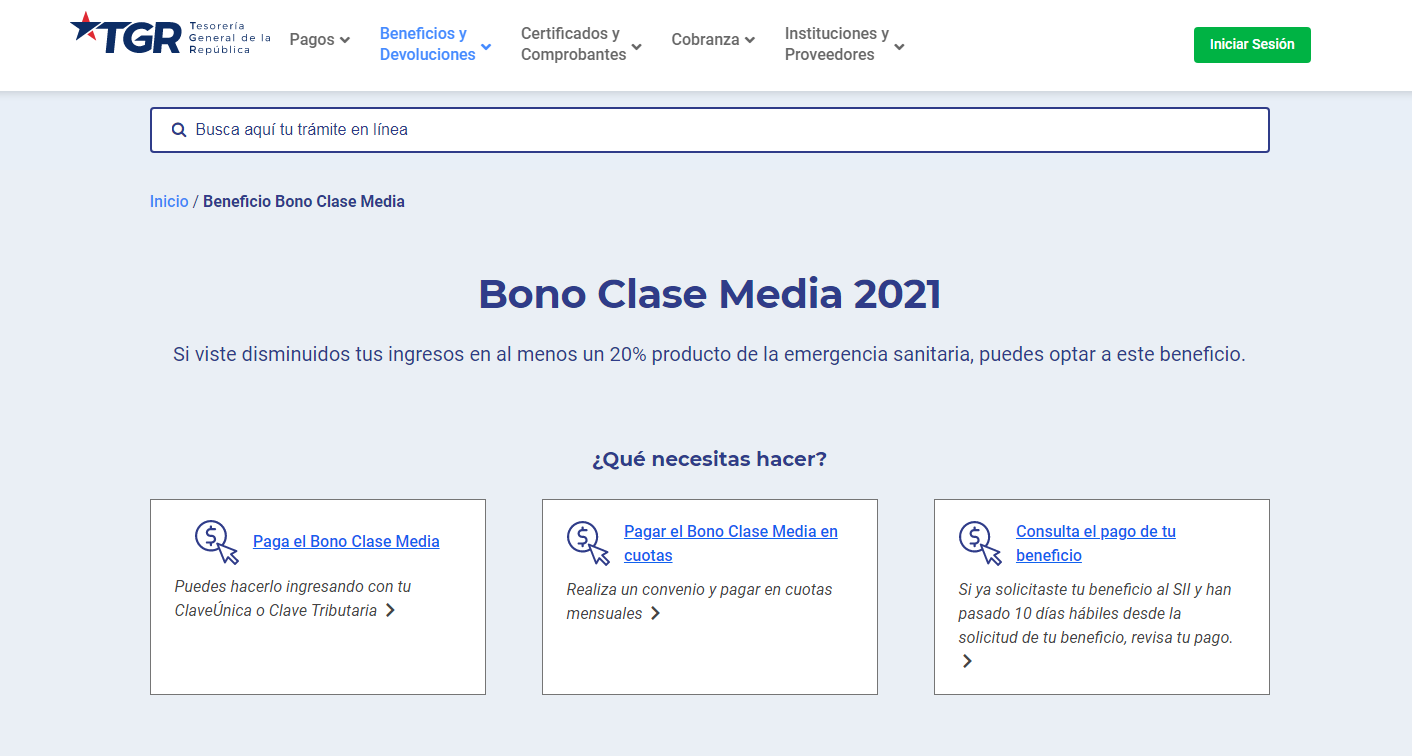Click arrow below revisa tu pago text
1412x756 pixels.
[x=967, y=661]
